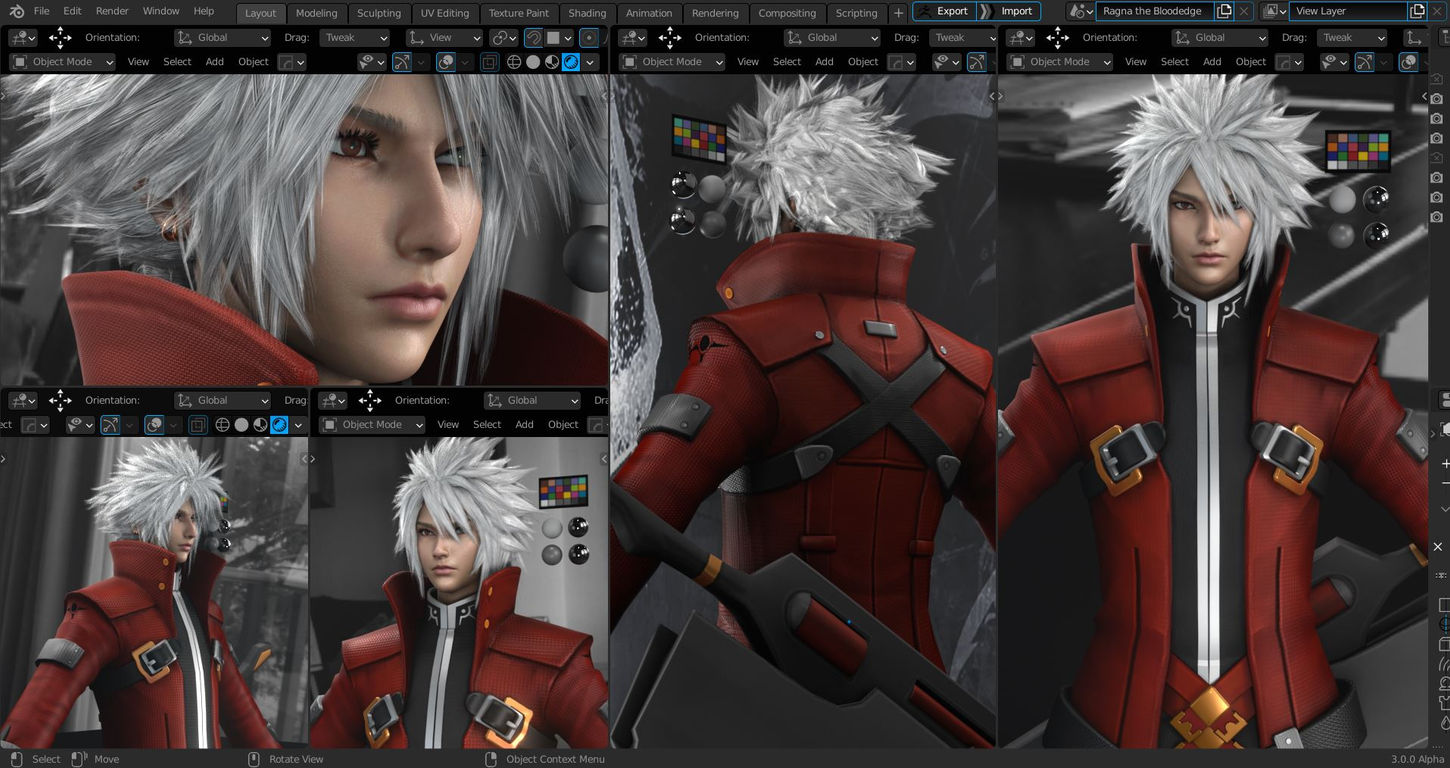Screen dimensions: 1450x768
Task: Select the Move tool icon in the bottom-left viewport
Action: [60, 401]
